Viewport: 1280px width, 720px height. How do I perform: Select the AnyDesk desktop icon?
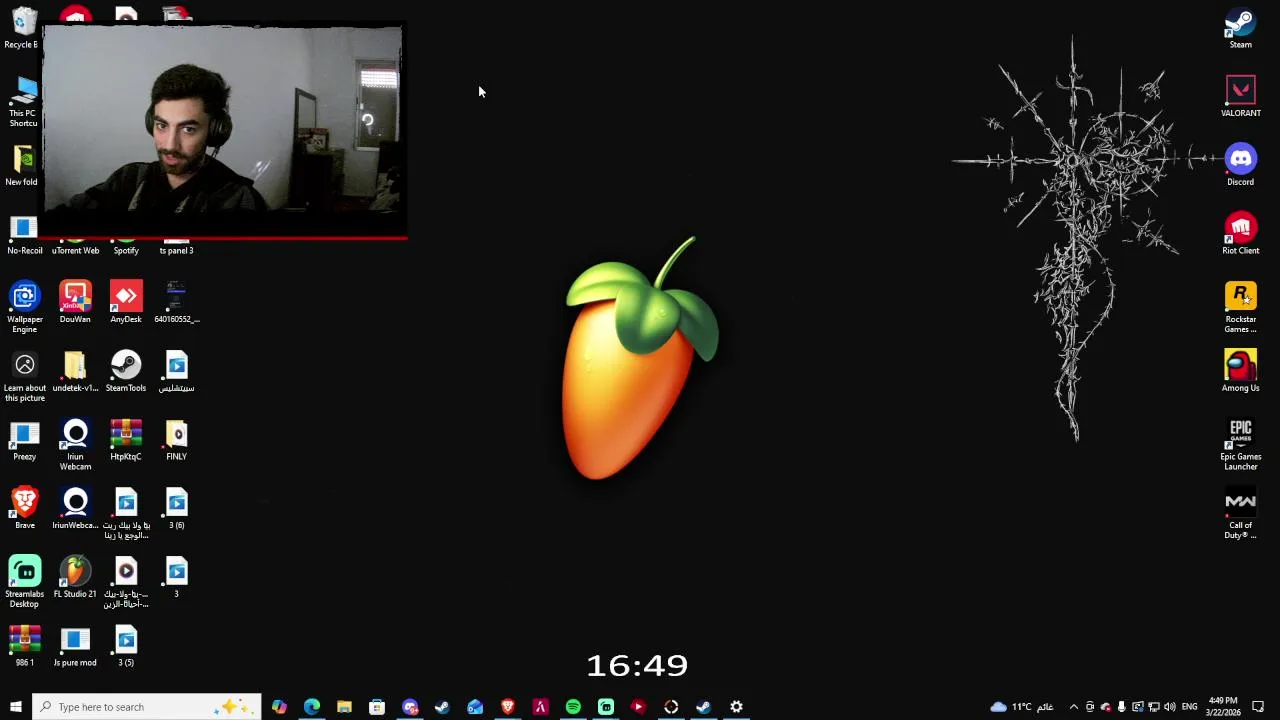click(x=126, y=303)
